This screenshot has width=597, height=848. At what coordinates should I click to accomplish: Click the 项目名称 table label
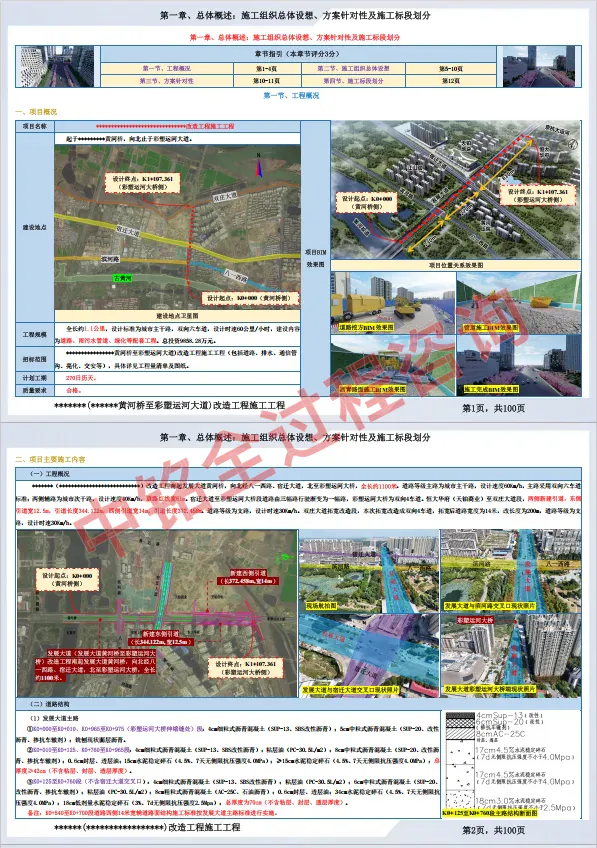(x=35, y=126)
